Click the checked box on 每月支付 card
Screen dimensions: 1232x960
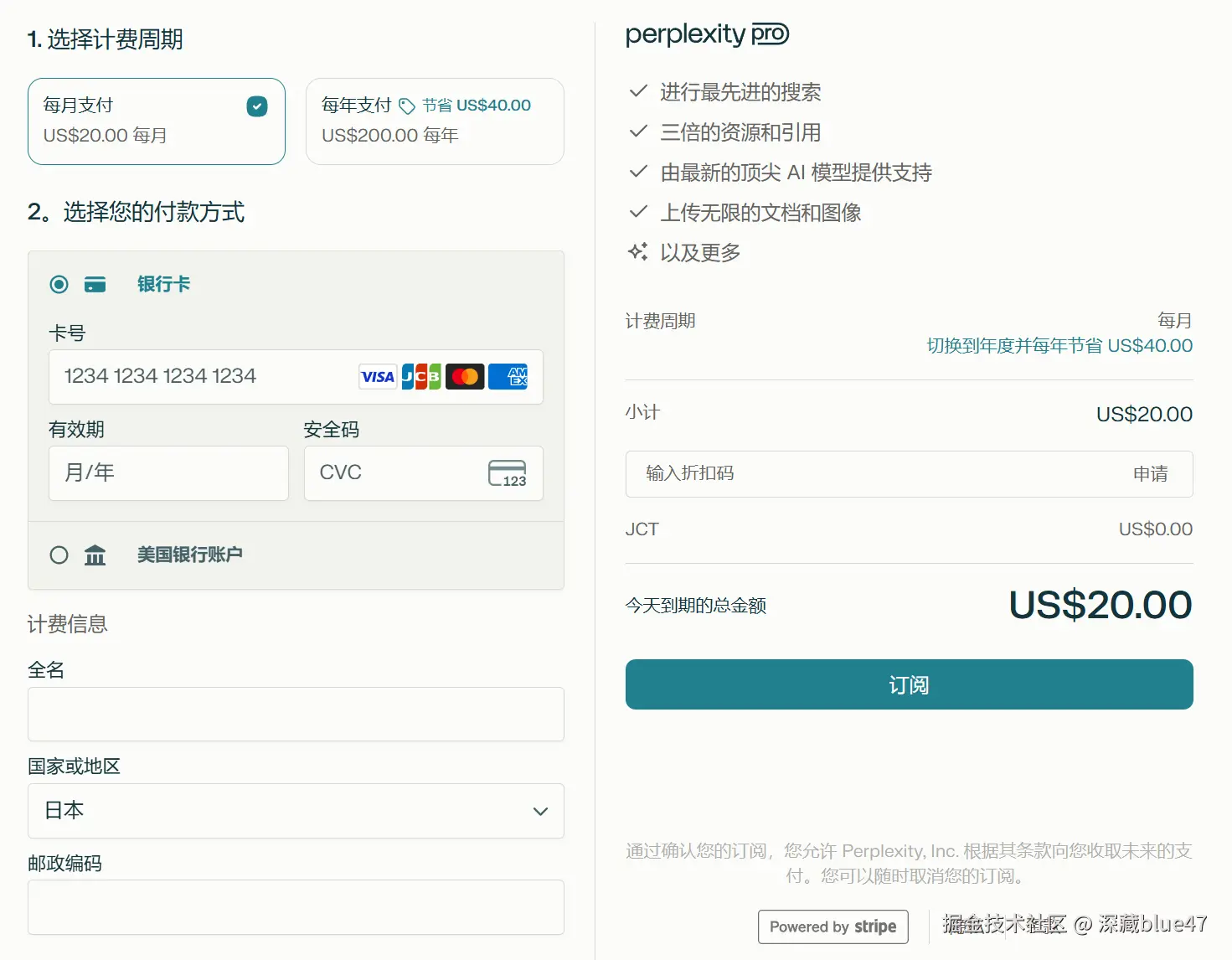point(257,106)
